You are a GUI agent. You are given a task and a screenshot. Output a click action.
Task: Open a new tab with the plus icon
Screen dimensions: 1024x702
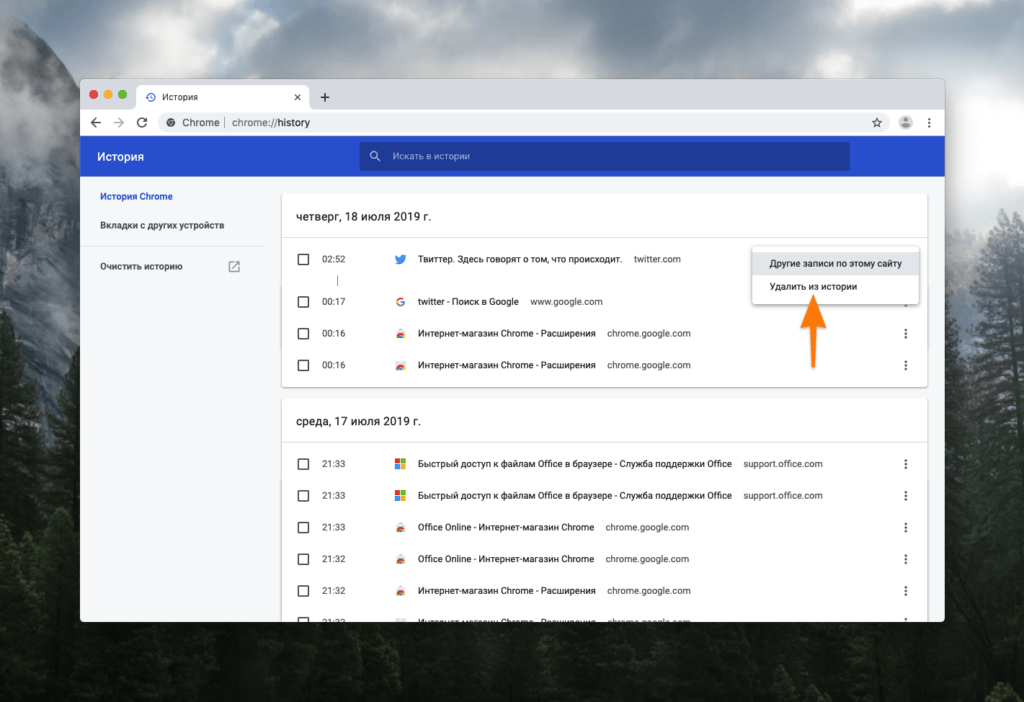[325, 97]
